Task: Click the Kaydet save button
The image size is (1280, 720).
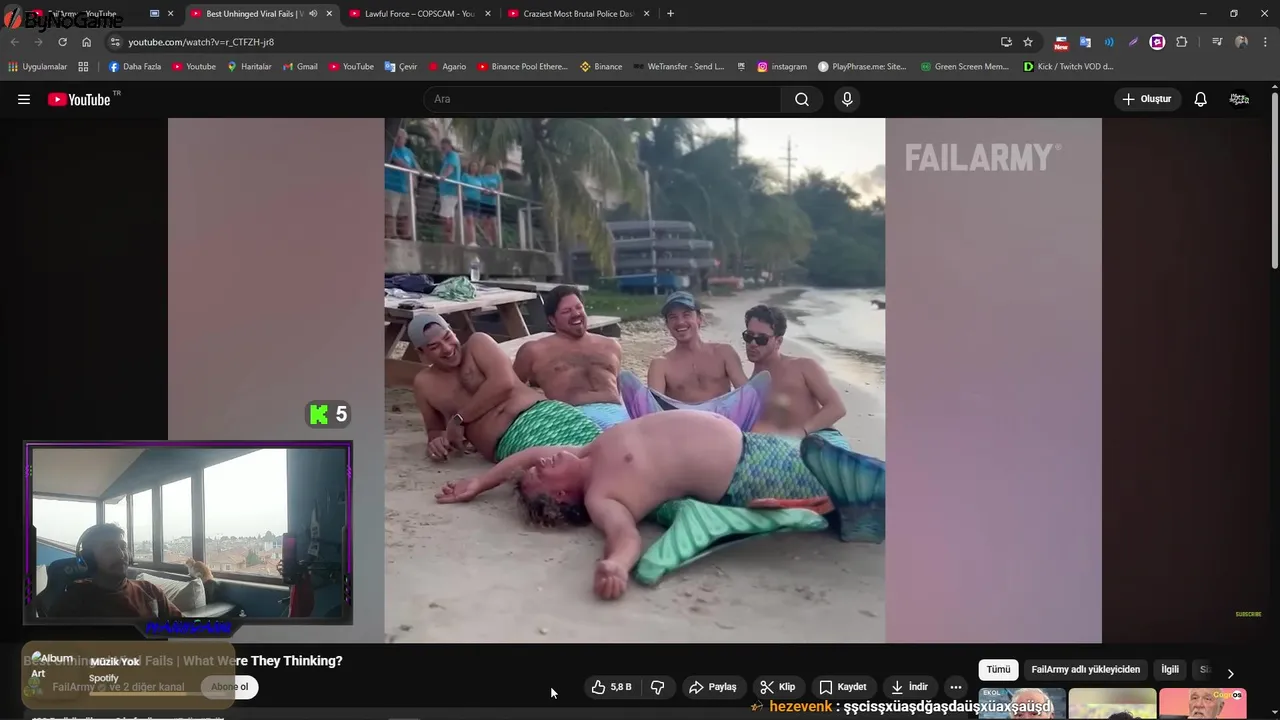Action: (x=843, y=687)
